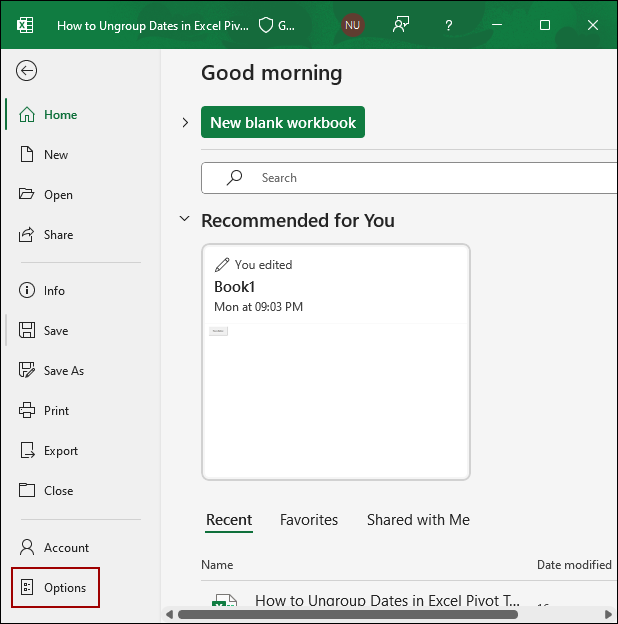
Task: Sort by the Date modified column header
Action: point(574,565)
